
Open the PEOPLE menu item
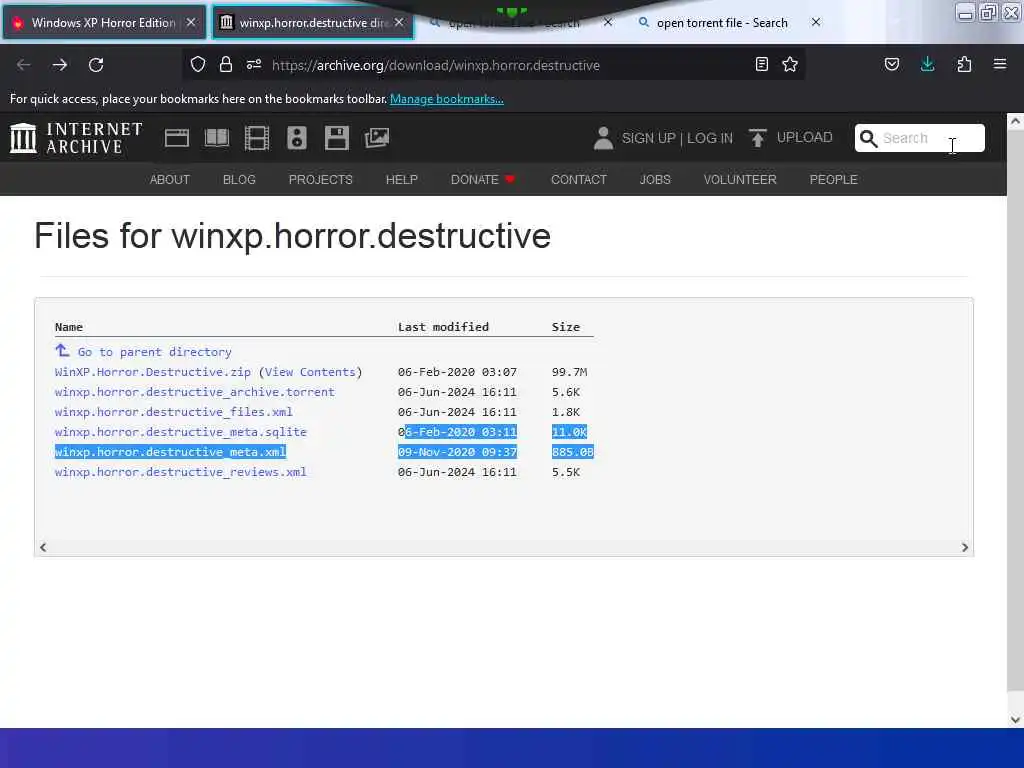click(833, 180)
